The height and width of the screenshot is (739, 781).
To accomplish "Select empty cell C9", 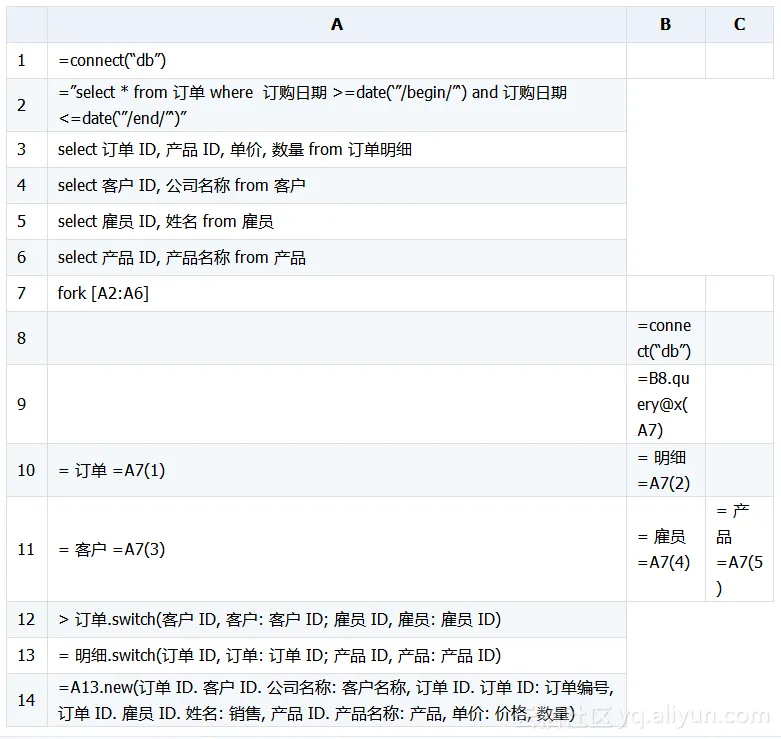I will click(740, 404).
